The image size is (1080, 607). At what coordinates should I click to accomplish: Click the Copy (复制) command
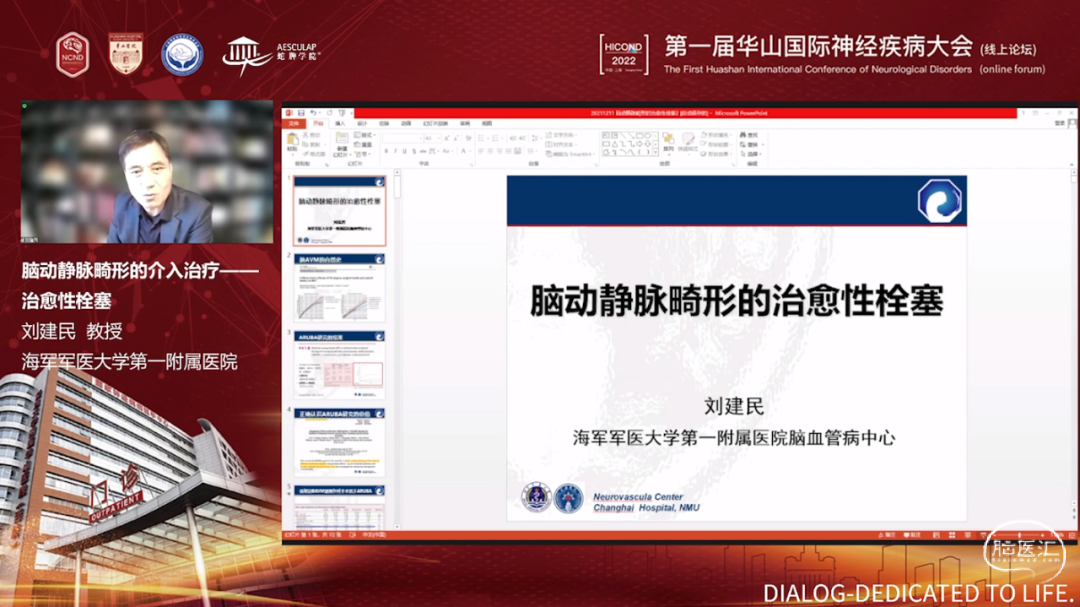(312, 145)
